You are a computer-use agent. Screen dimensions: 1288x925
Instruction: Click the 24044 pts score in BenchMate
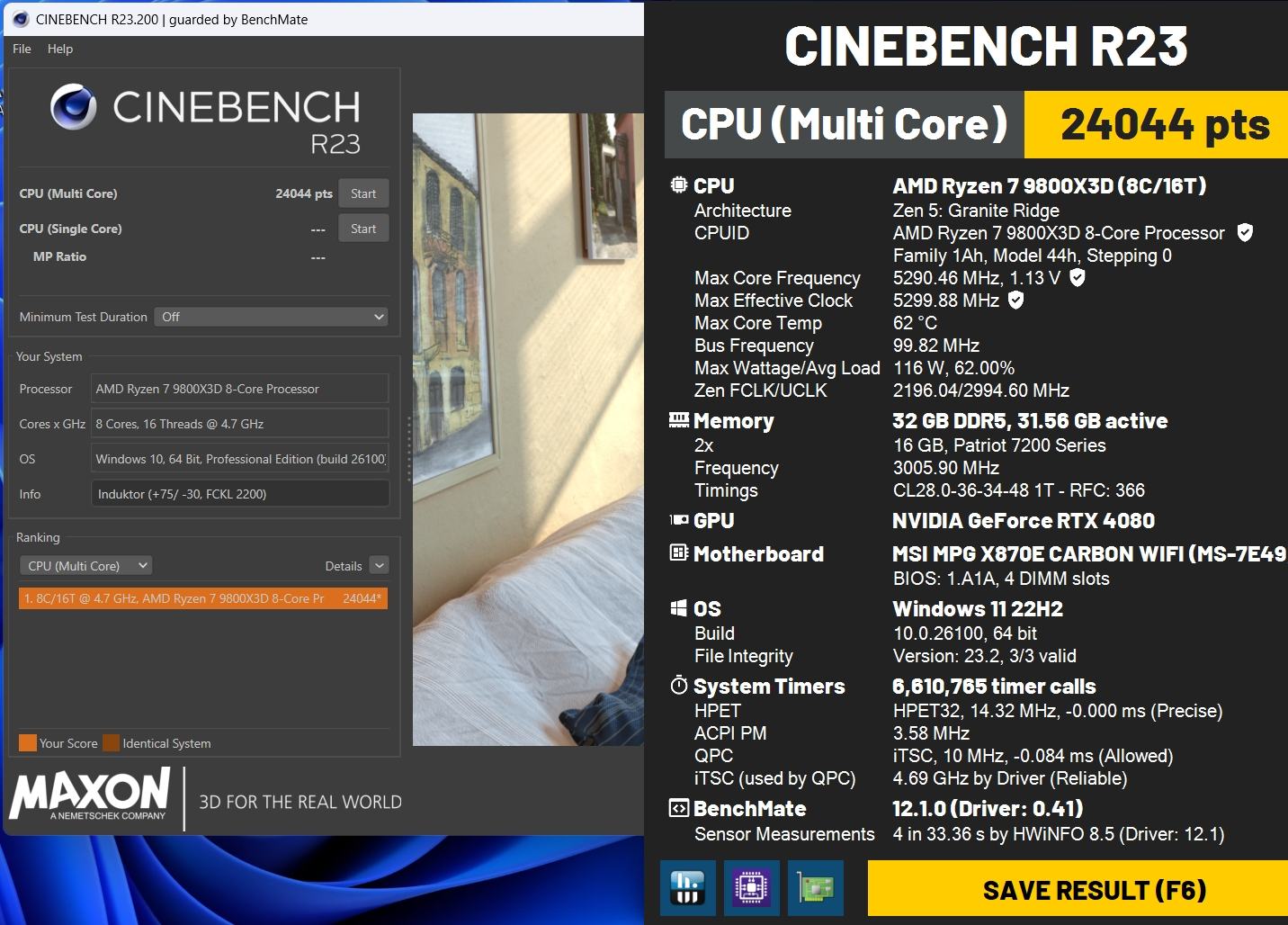click(x=1166, y=124)
